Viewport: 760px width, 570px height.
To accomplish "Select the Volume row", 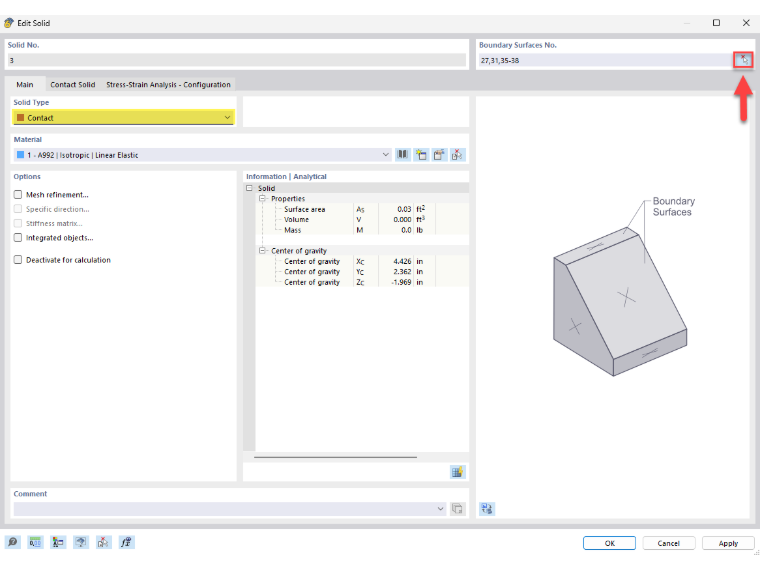I will (362, 220).
